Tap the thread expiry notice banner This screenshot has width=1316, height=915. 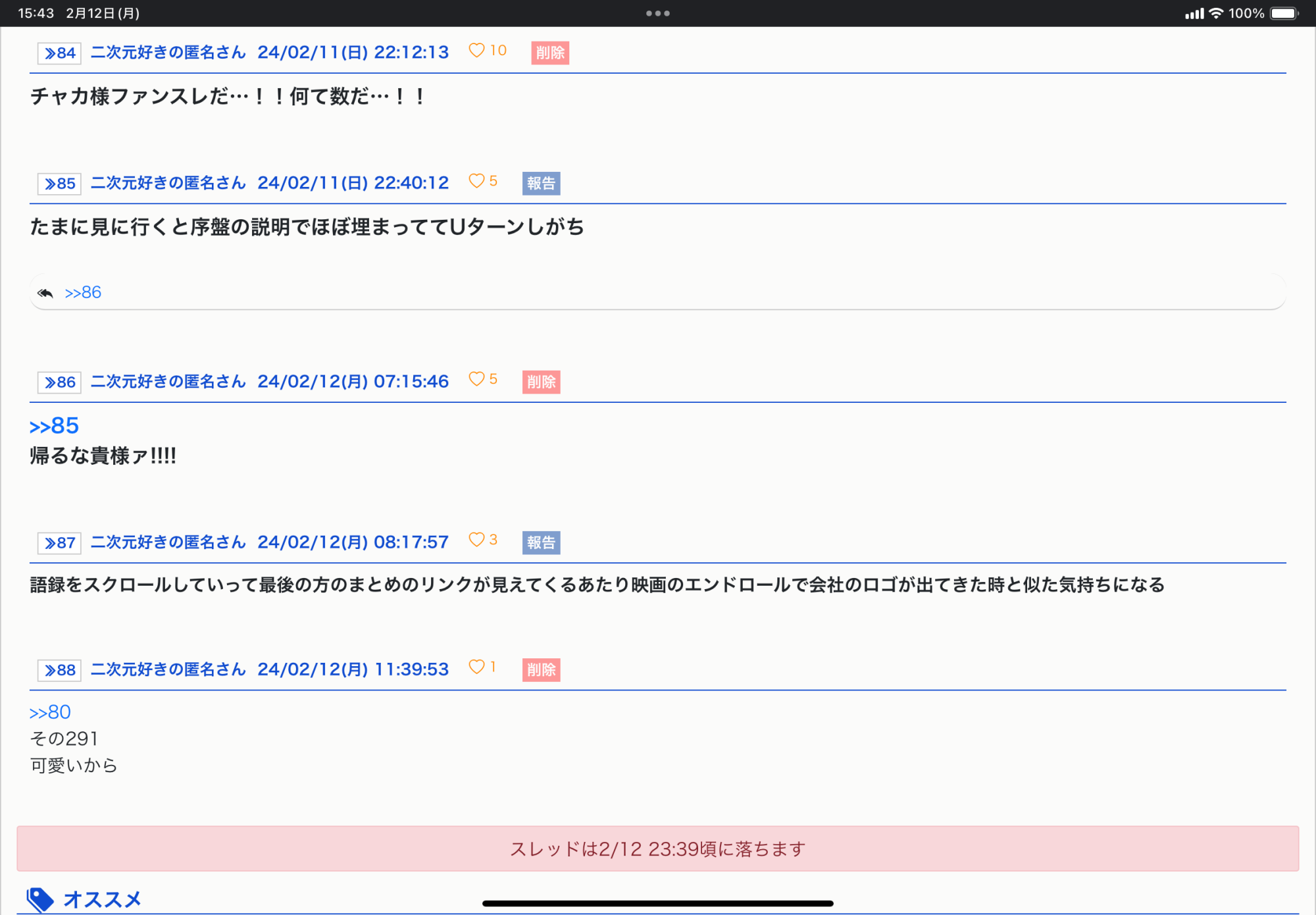[657, 849]
